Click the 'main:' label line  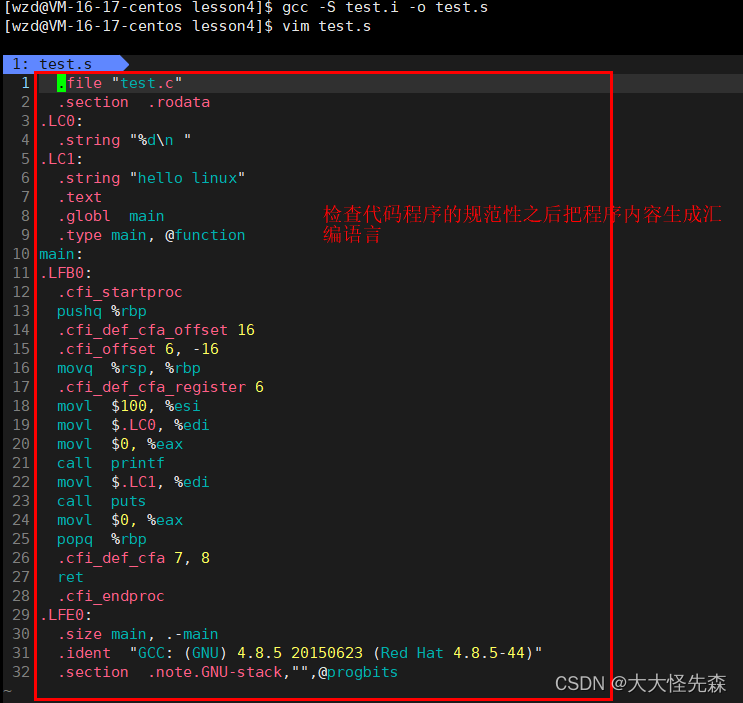pyautogui.click(x=61, y=254)
